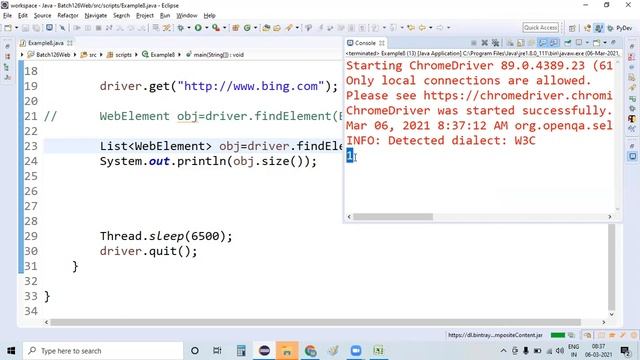Click the New Java Package icon
The image size is (640, 360).
(236, 28)
